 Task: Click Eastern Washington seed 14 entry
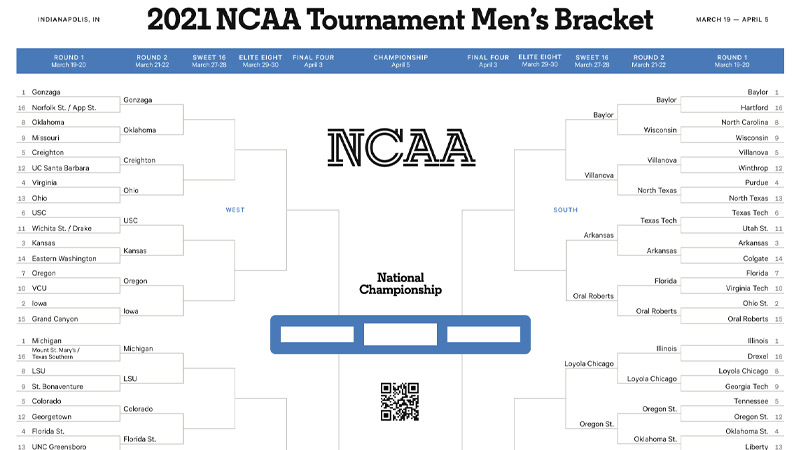pyautogui.click(x=64, y=258)
